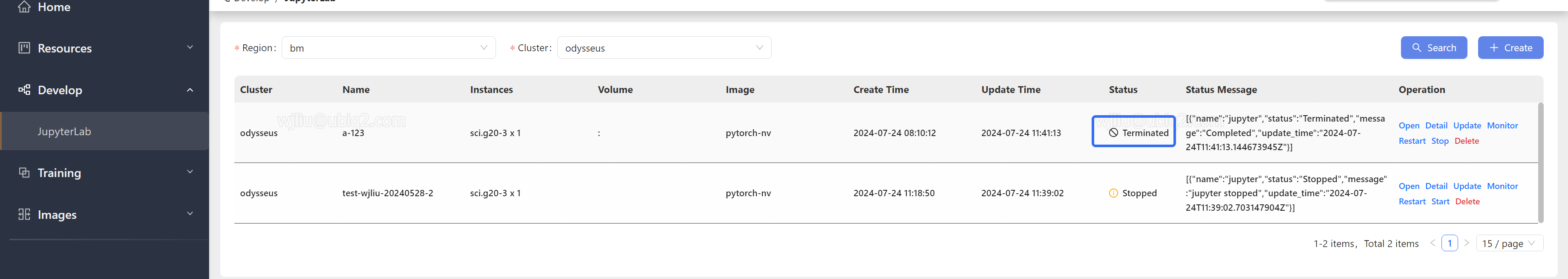View Detail for test-wjliu-20240528-2

1436,186
